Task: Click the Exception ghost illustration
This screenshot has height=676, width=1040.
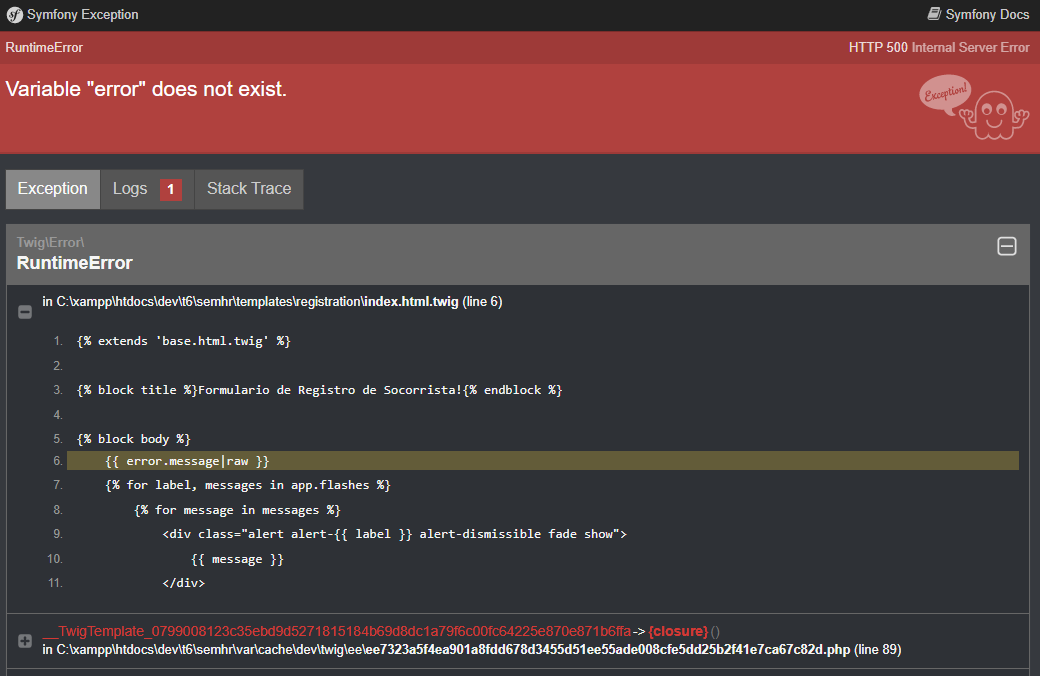Action: 974,107
